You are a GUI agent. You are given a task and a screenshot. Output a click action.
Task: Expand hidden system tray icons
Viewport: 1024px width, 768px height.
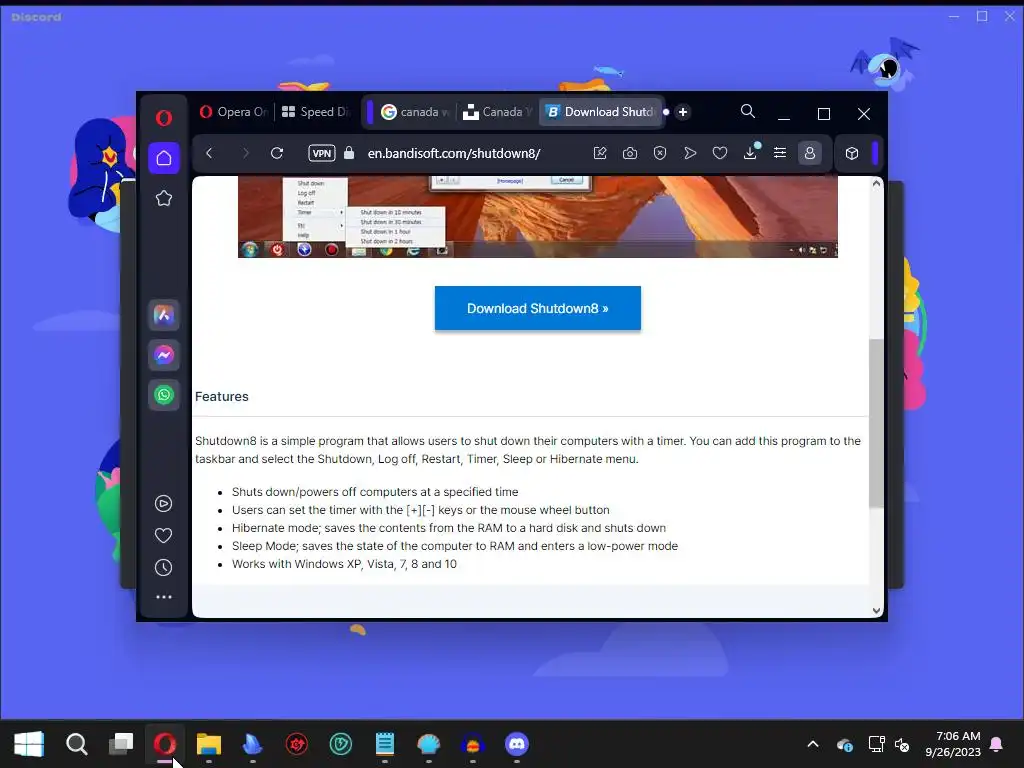(x=813, y=744)
